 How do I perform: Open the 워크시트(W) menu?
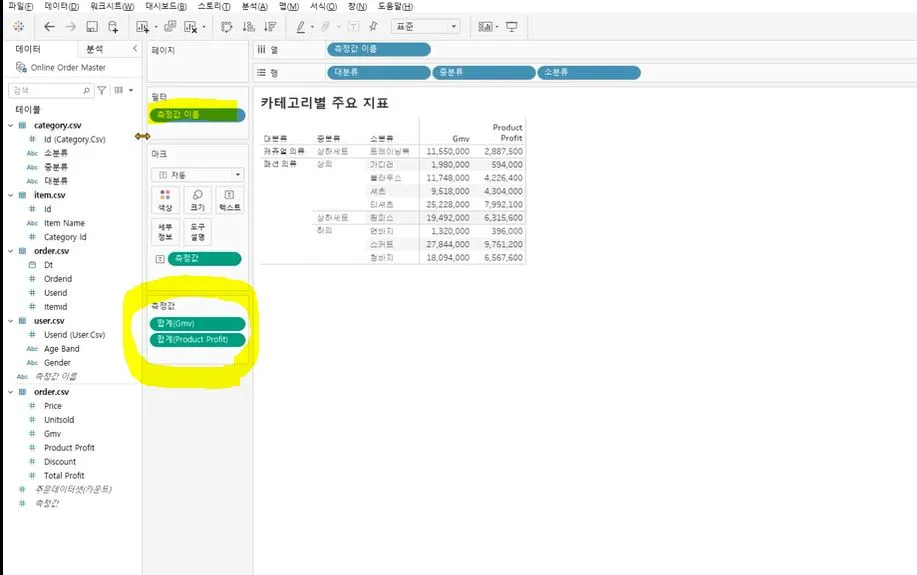click(x=112, y=6)
